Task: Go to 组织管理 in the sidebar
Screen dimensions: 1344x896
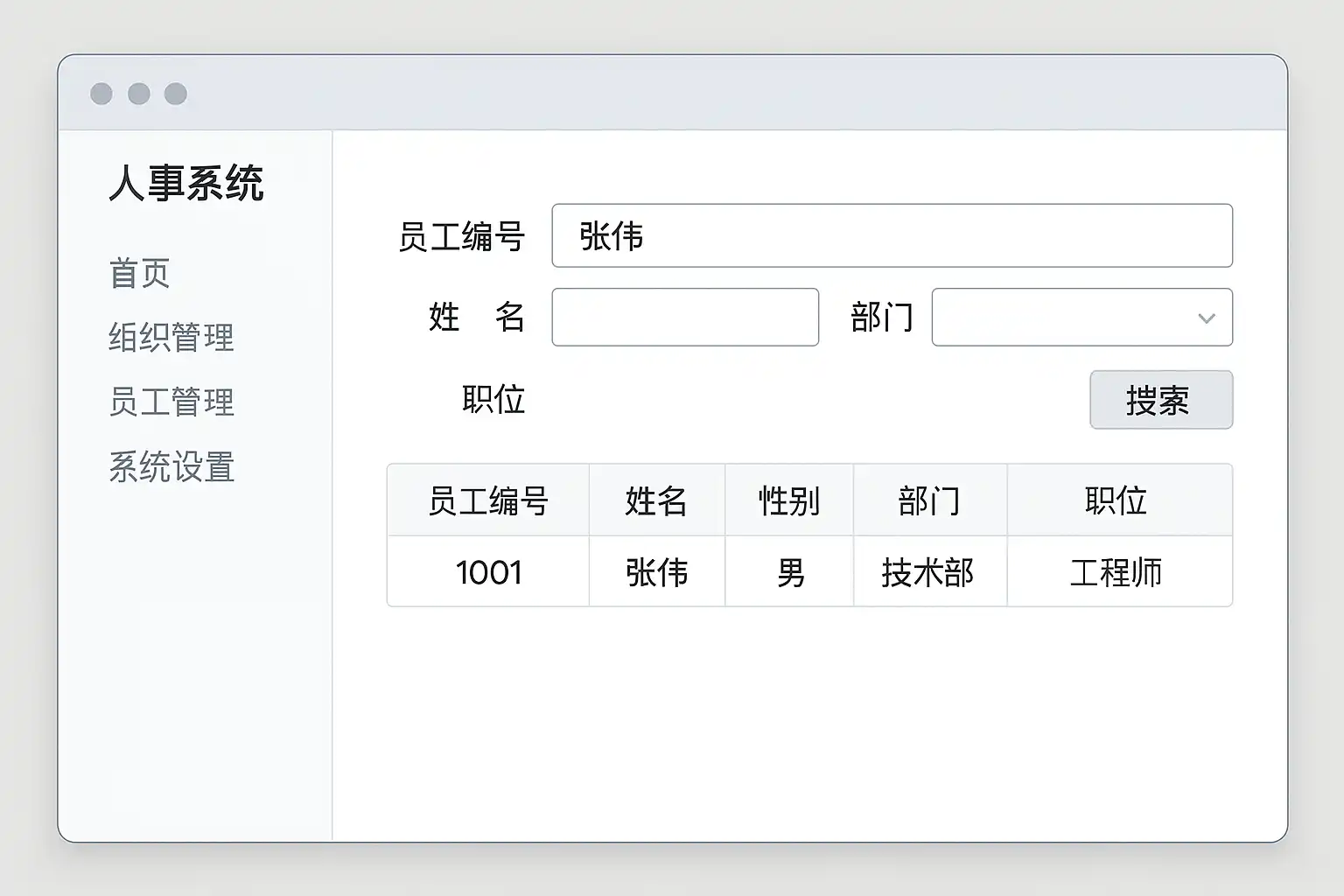Action: pos(171,338)
